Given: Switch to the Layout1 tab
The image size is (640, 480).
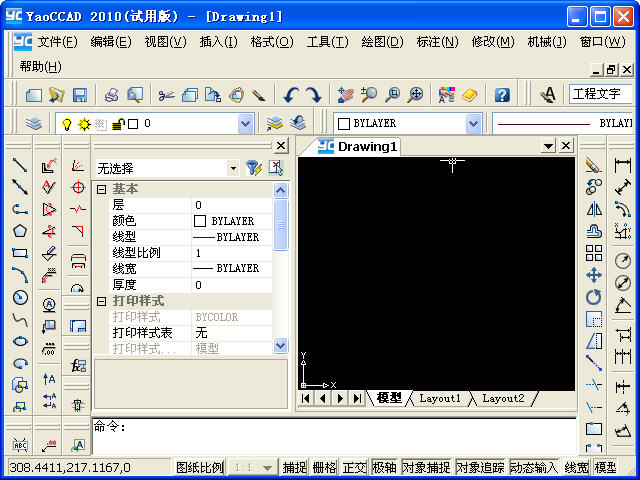Looking at the screenshot, I should point(440,398).
